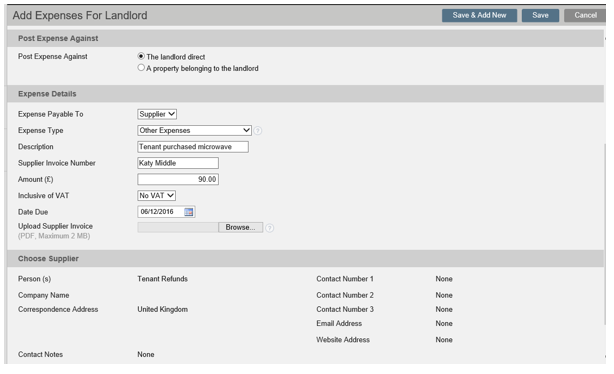614x374 pixels.
Task: Click the 'Contact Notes' label
Action: 40,354
